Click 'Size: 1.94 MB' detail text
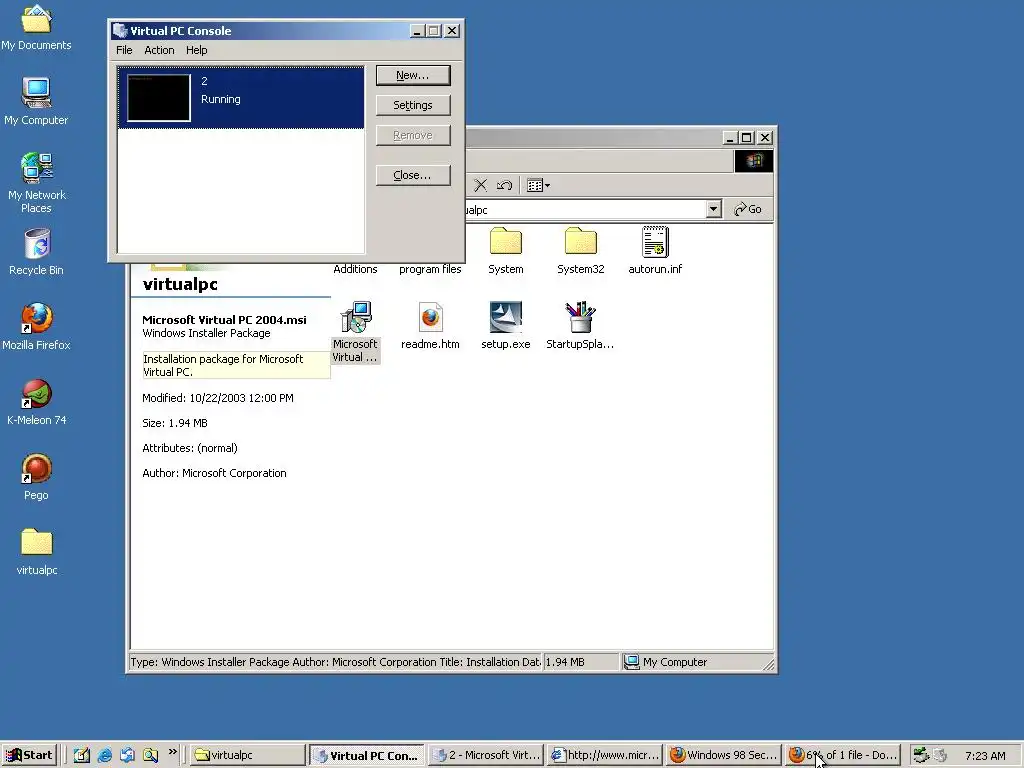 tap(175, 423)
